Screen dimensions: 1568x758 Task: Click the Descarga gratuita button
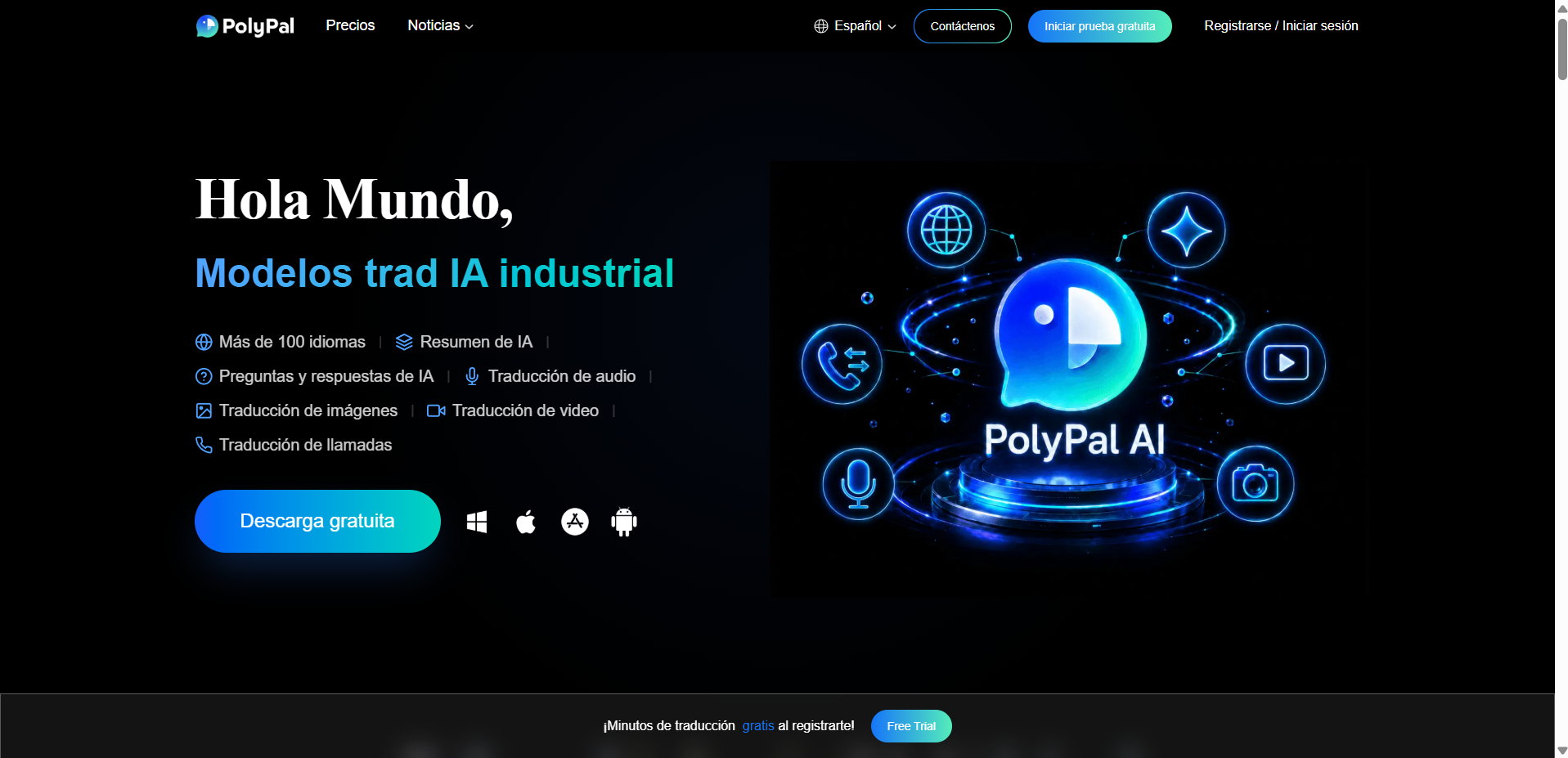coord(317,521)
